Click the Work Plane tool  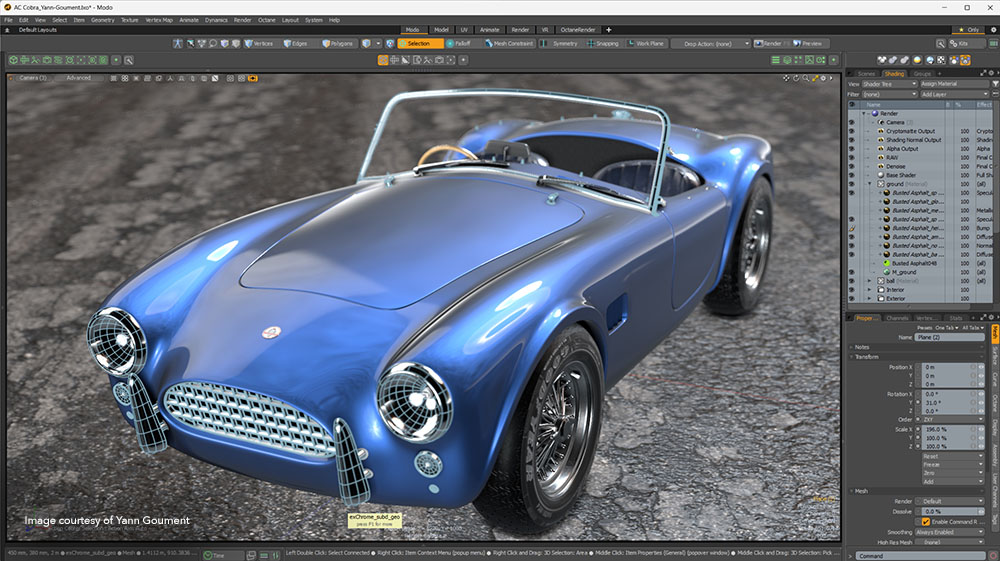[x=645, y=44]
